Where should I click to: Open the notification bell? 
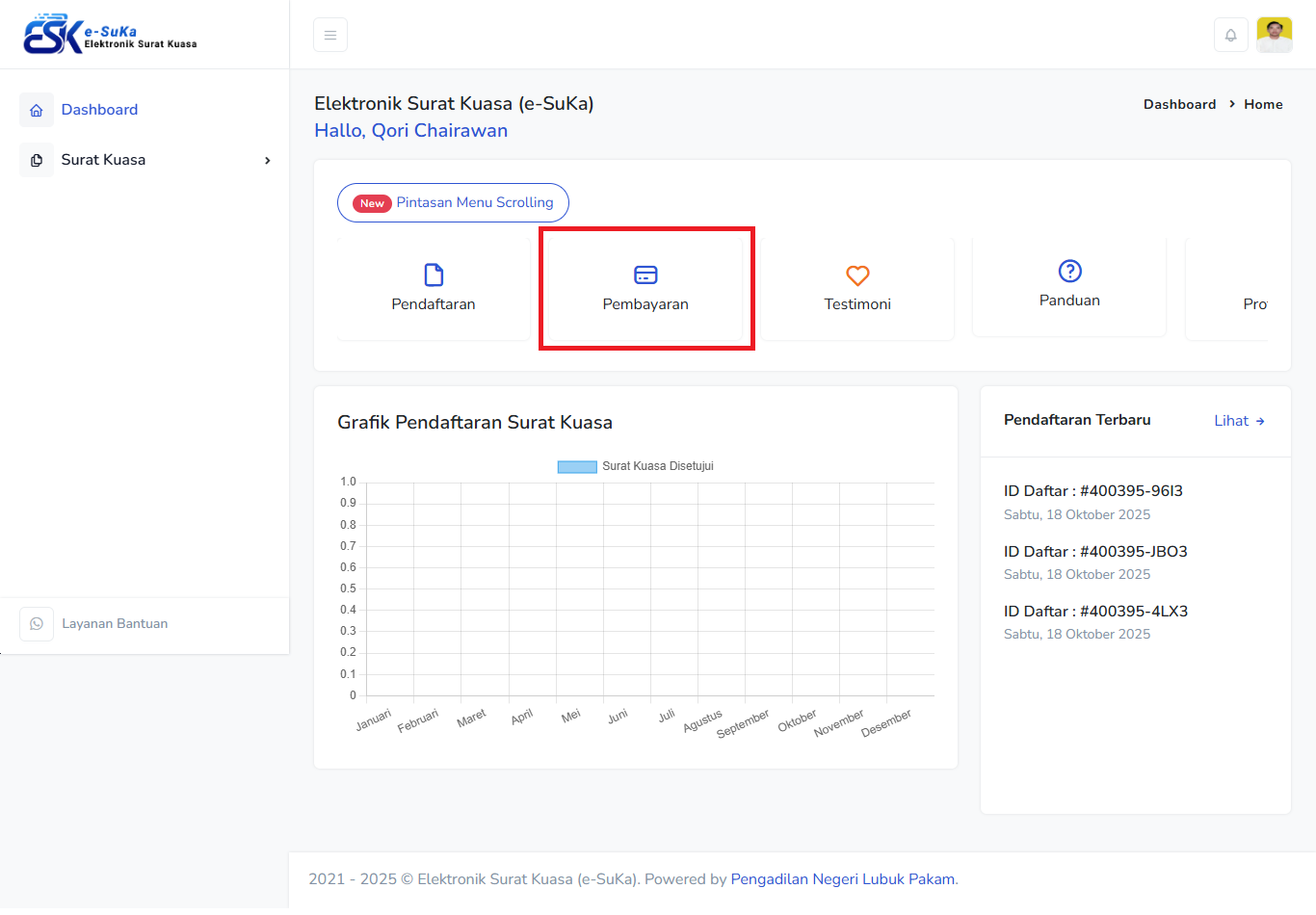(1230, 36)
